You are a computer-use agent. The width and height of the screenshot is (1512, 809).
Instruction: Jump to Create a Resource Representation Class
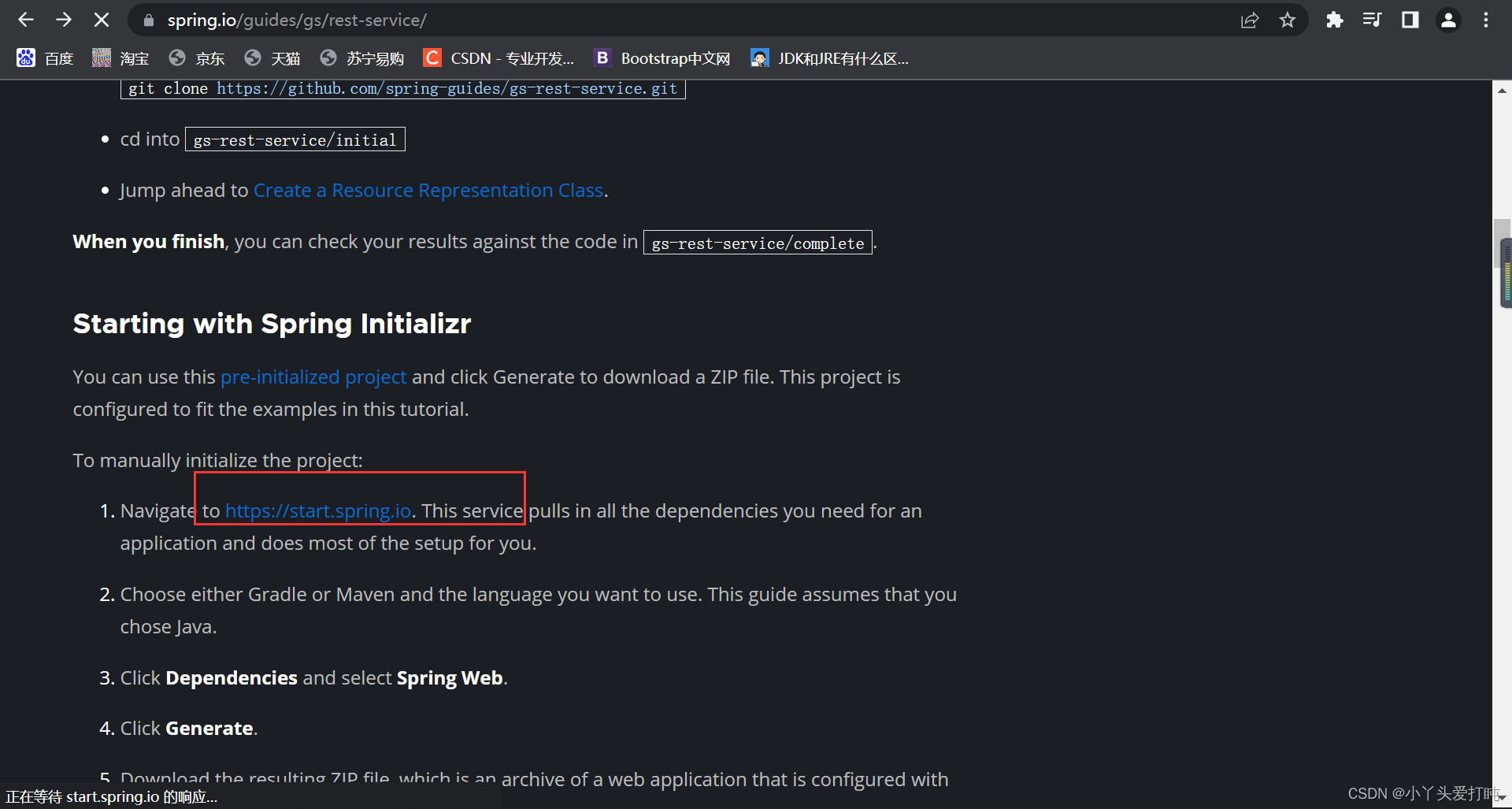point(428,191)
